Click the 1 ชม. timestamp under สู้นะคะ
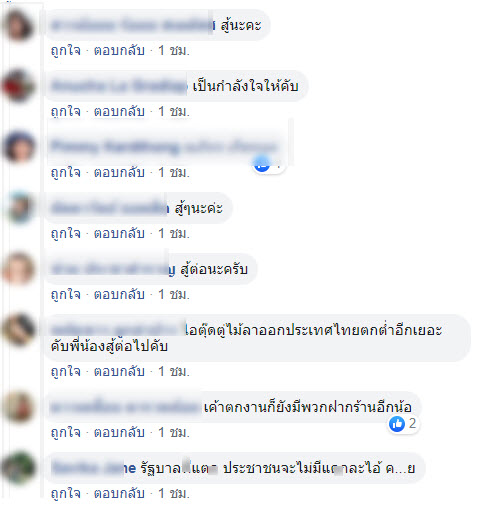This screenshot has width=485, height=507. pos(174,51)
